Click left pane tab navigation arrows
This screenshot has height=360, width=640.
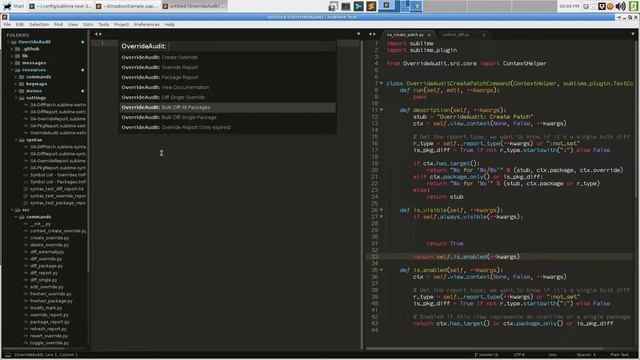98,34
